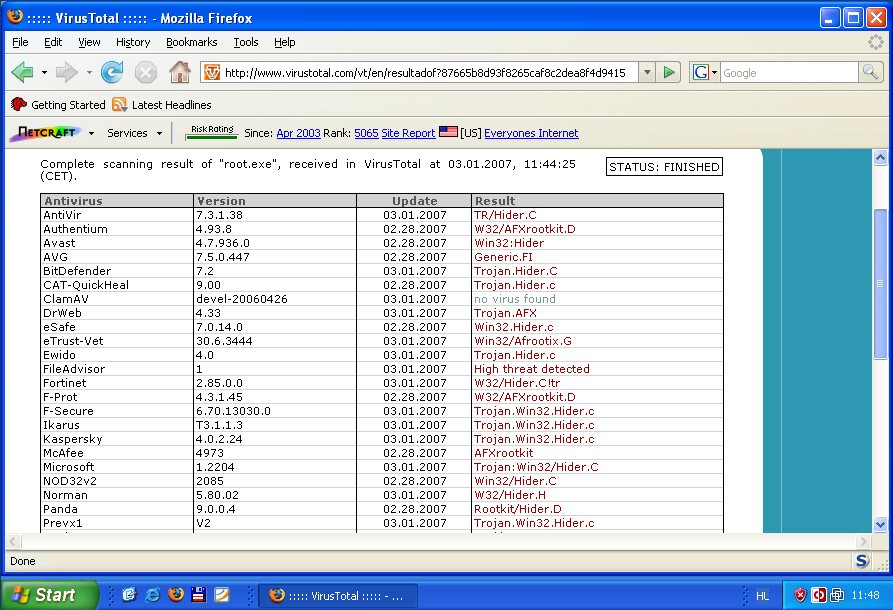Click the 11:48 system clock

865,595
